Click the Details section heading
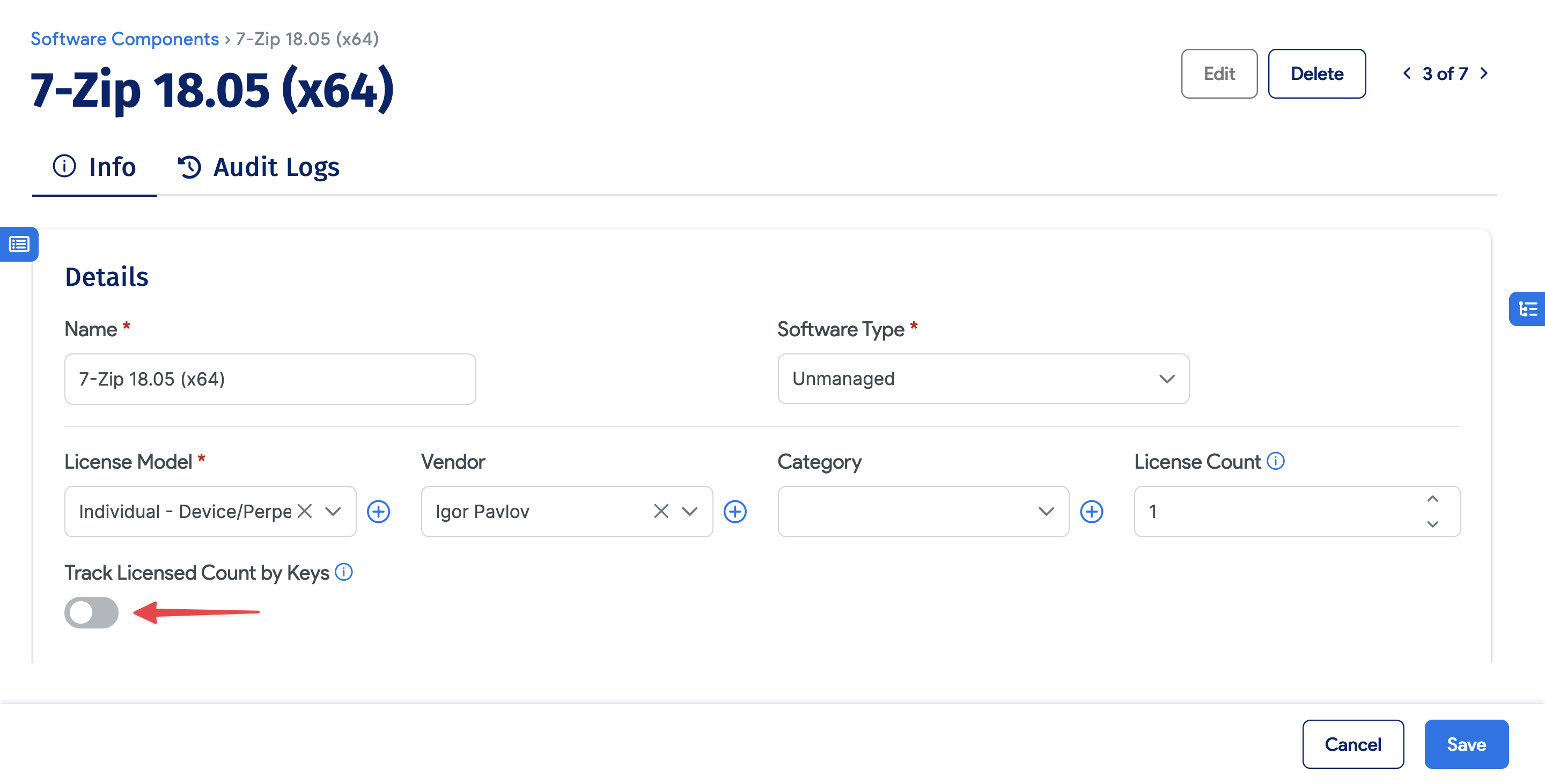The height and width of the screenshot is (784, 1545). pyautogui.click(x=107, y=277)
